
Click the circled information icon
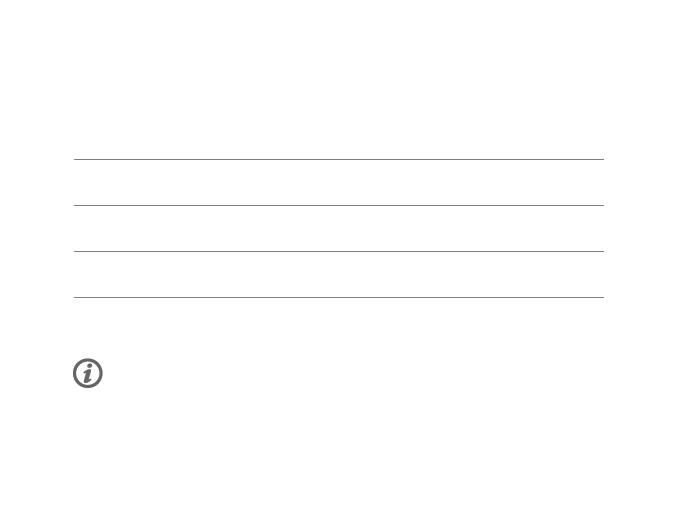88,373
